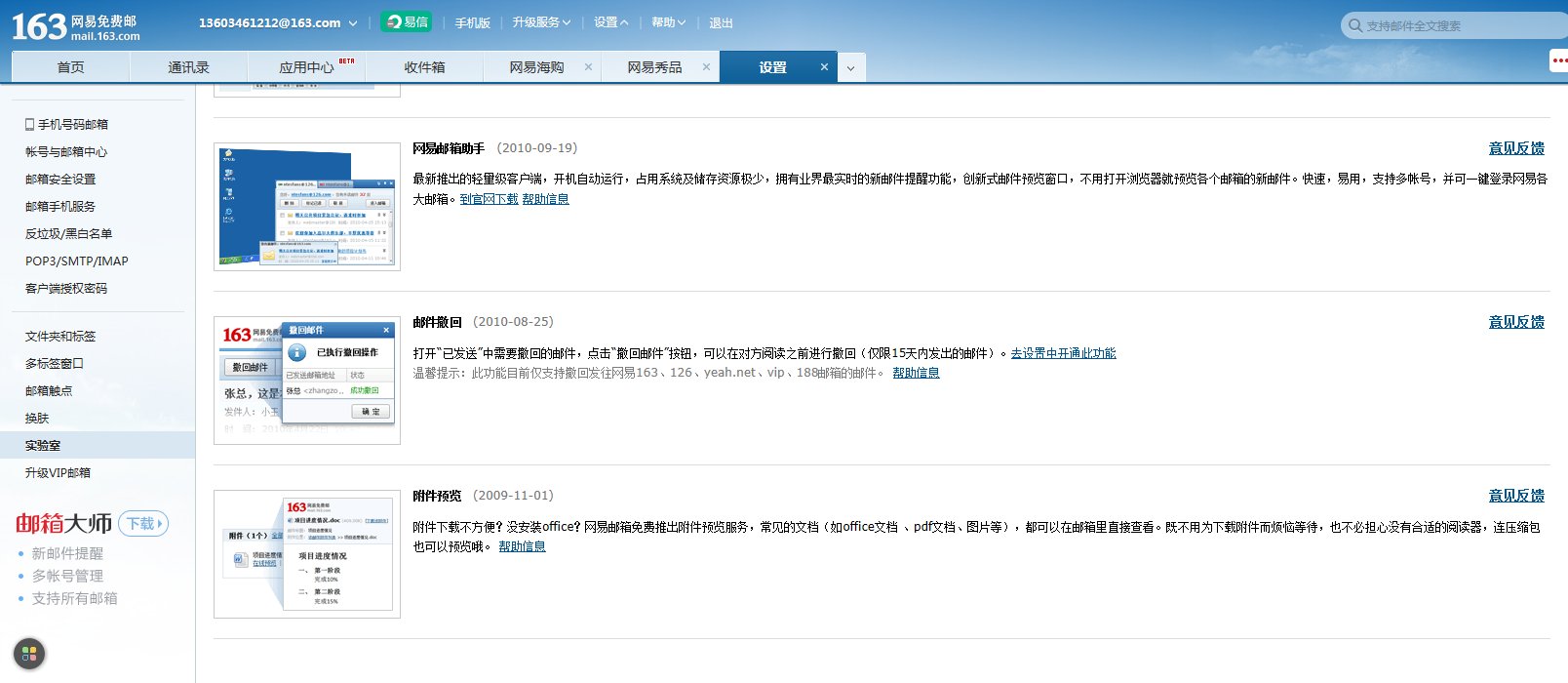This screenshot has height=683, width=1568.
Task: Open 帮助信息 for 附件预览
Action: click(x=522, y=546)
